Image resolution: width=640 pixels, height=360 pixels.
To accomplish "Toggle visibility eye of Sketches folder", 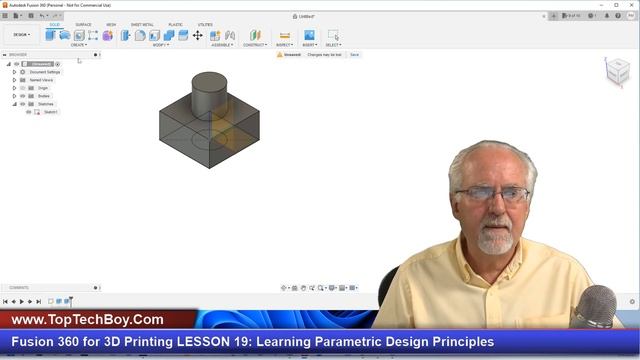I will 23,104.
